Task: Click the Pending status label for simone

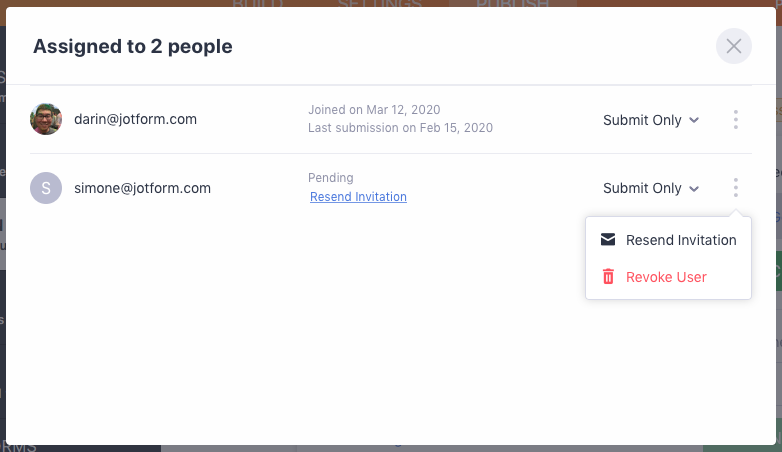Action: [x=331, y=178]
